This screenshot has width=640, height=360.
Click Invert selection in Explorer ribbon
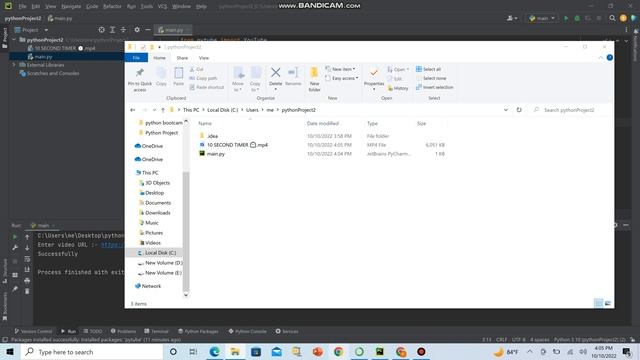(x=434, y=87)
